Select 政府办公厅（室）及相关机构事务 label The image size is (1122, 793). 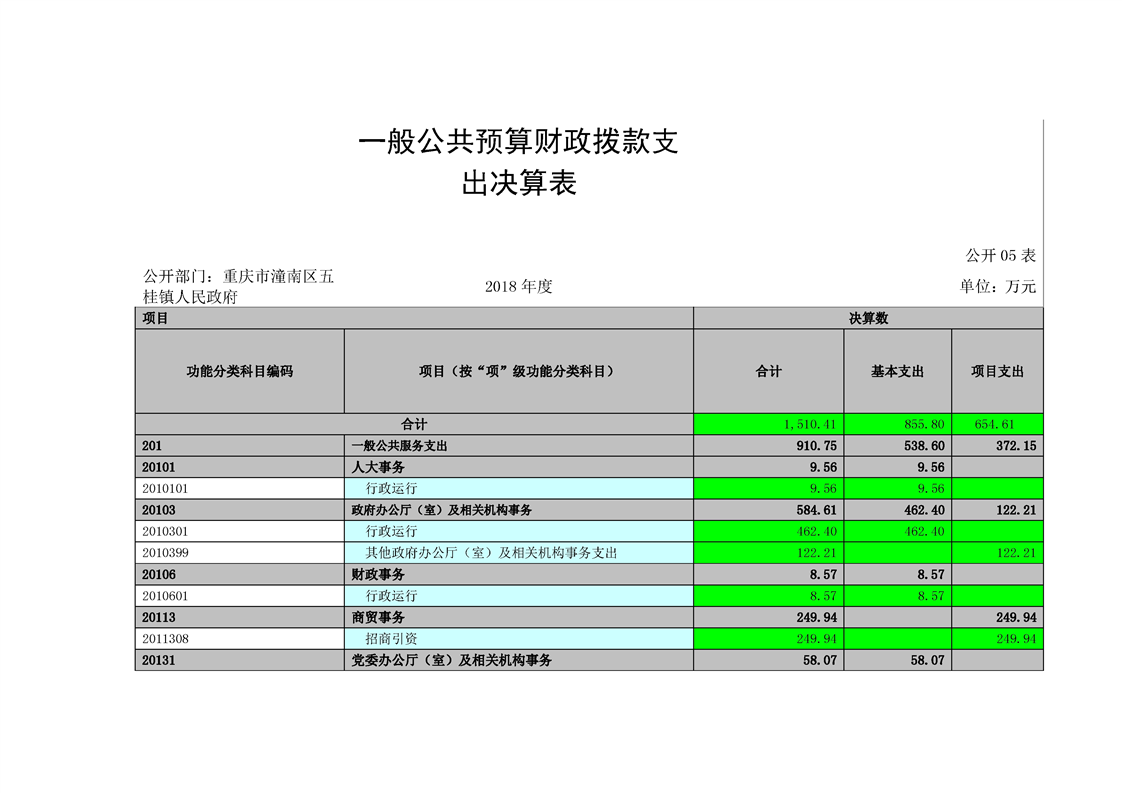click(x=442, y=510)
